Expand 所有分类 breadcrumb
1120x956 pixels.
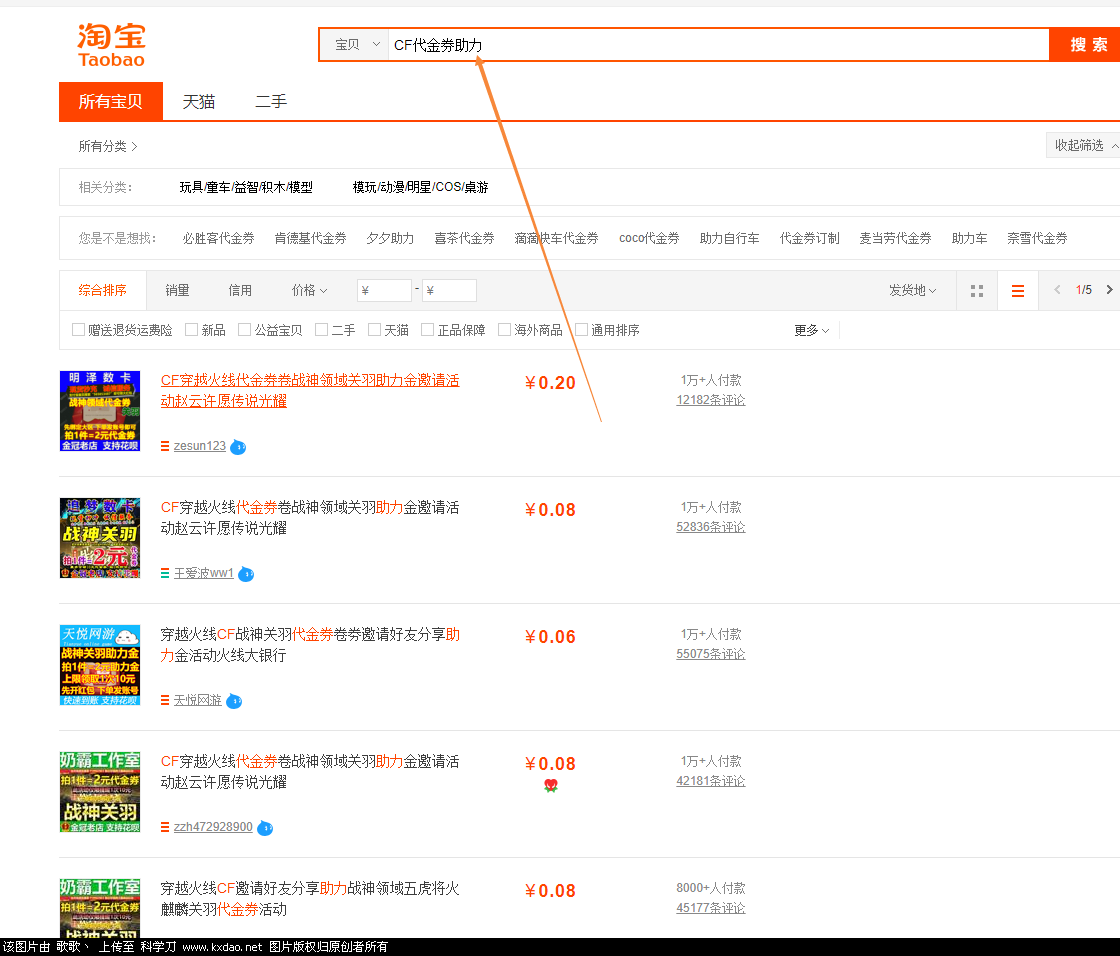[x=108, y=146]
